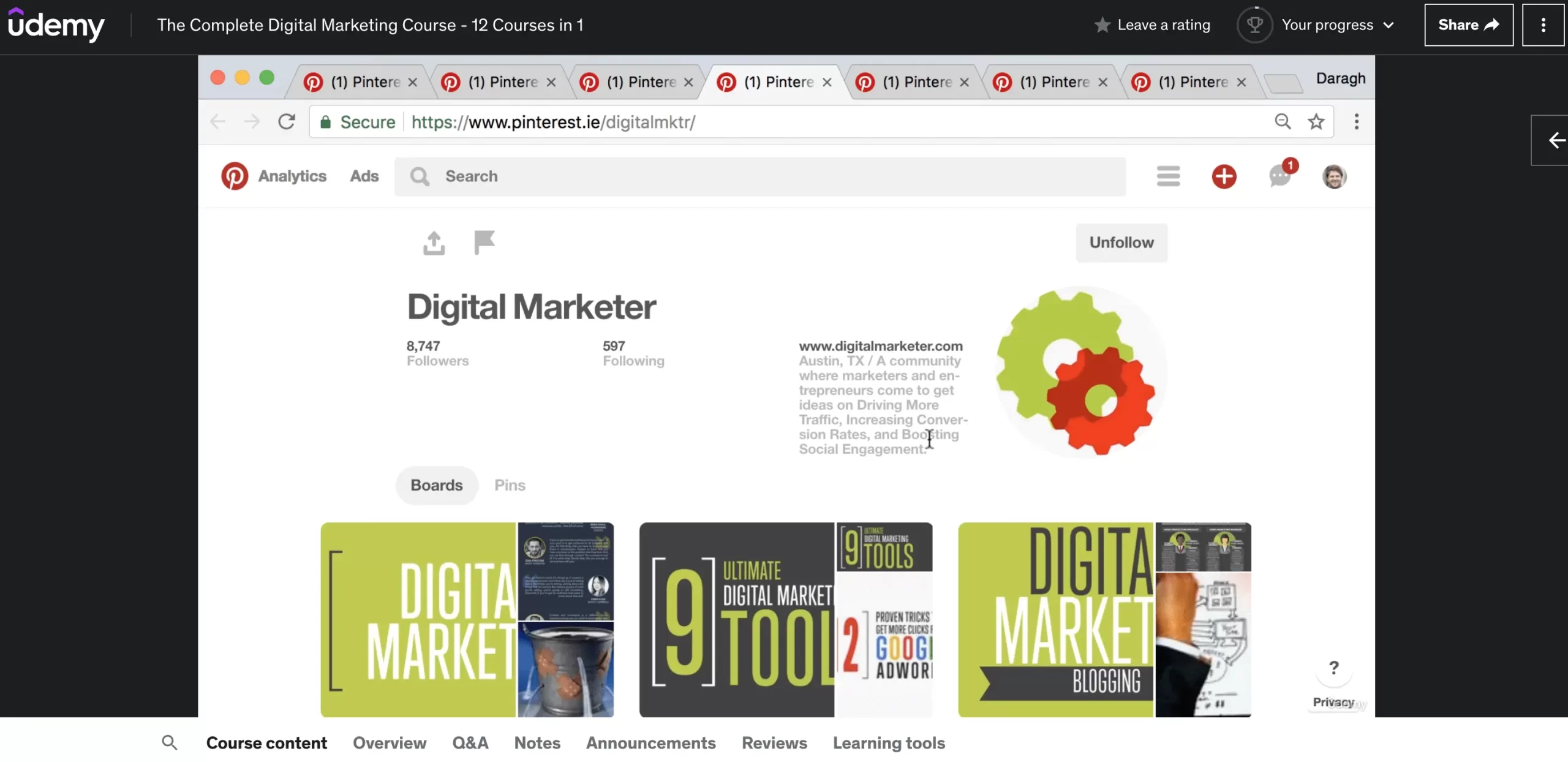
Task: Click the flag report icon on profile
Action: tap(484, 243)
